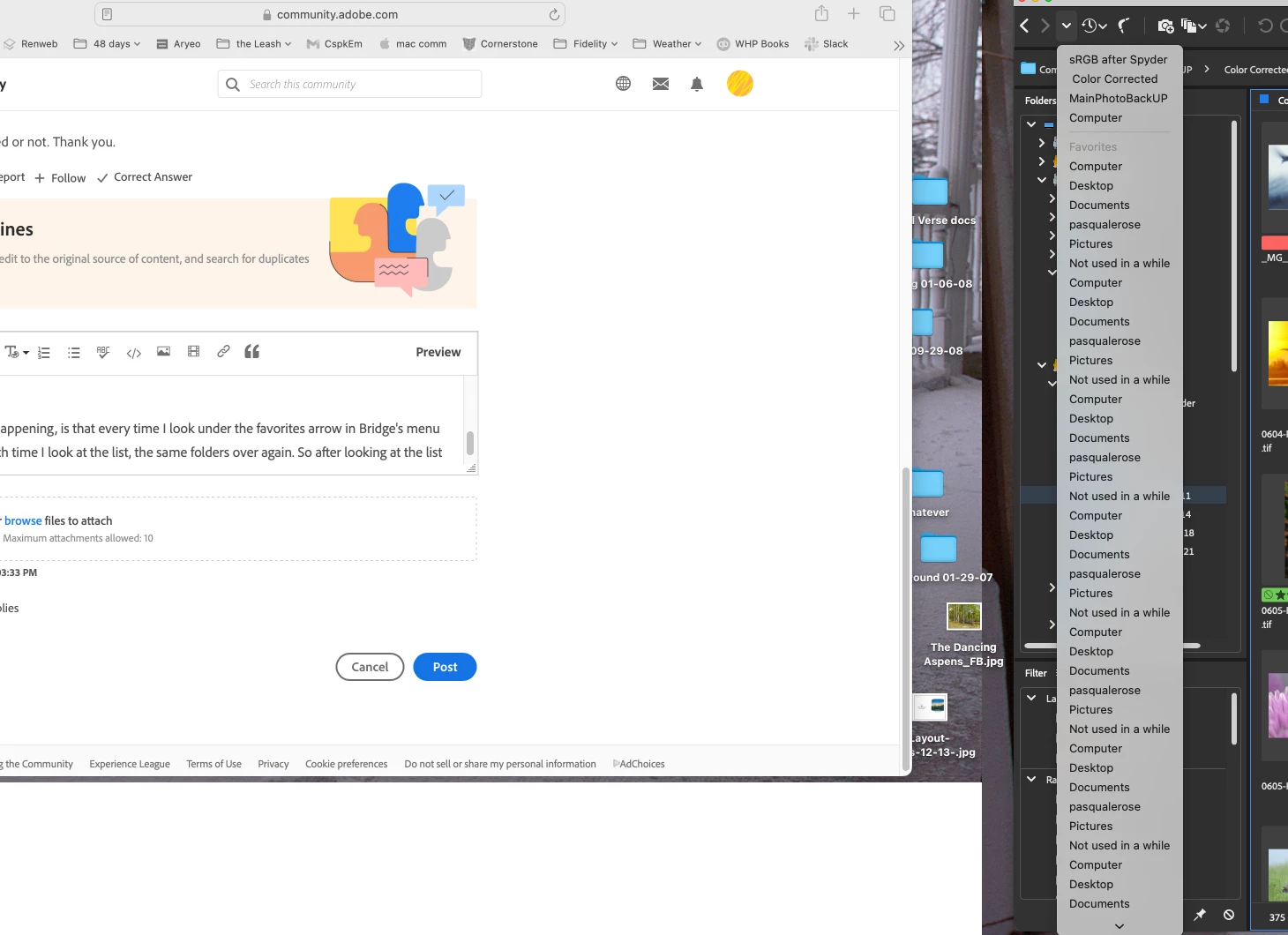The height and width of the screenshot is (935, 1288).
Task: Click the reply editor text scrollbar
Action: click(x=470, y=443)
